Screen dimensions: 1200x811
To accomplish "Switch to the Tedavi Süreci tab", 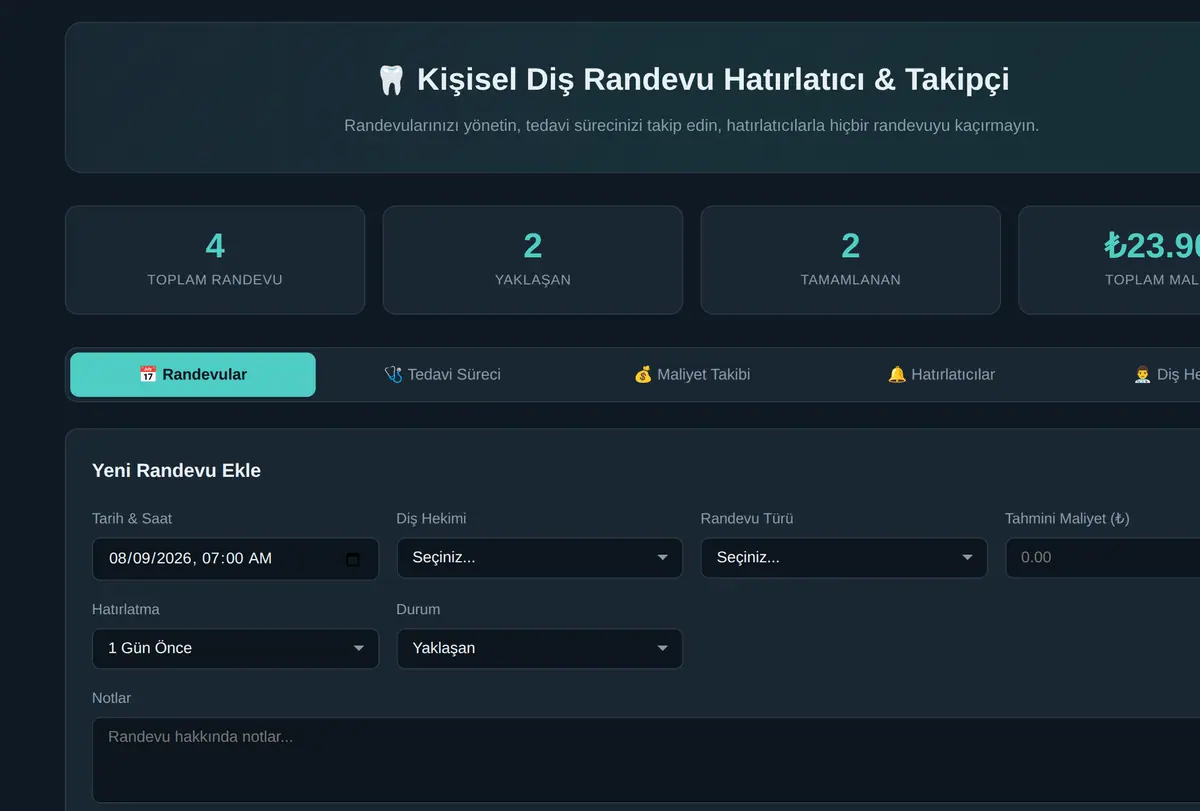I will click(x=442, y=375).
